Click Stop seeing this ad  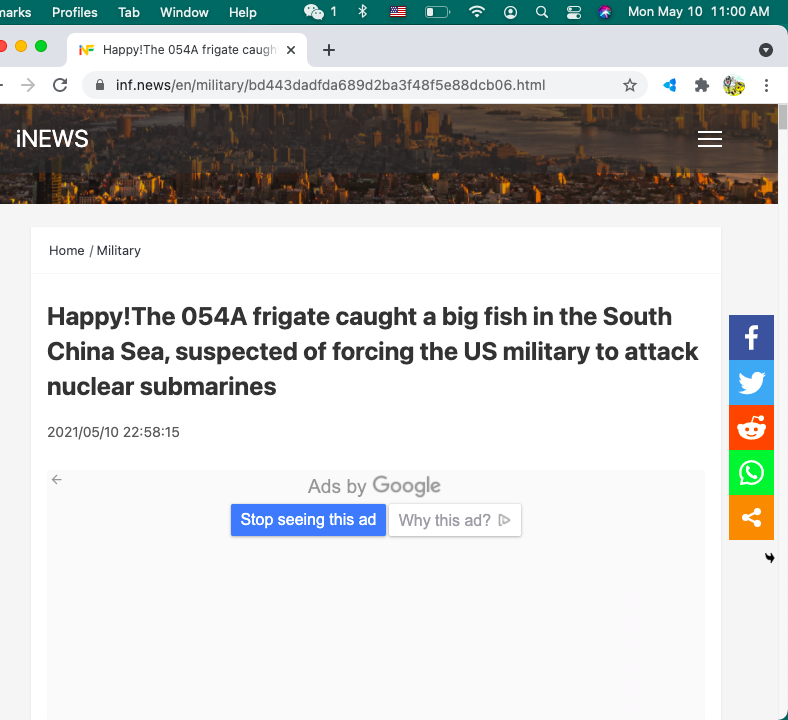tap(308, 520)
